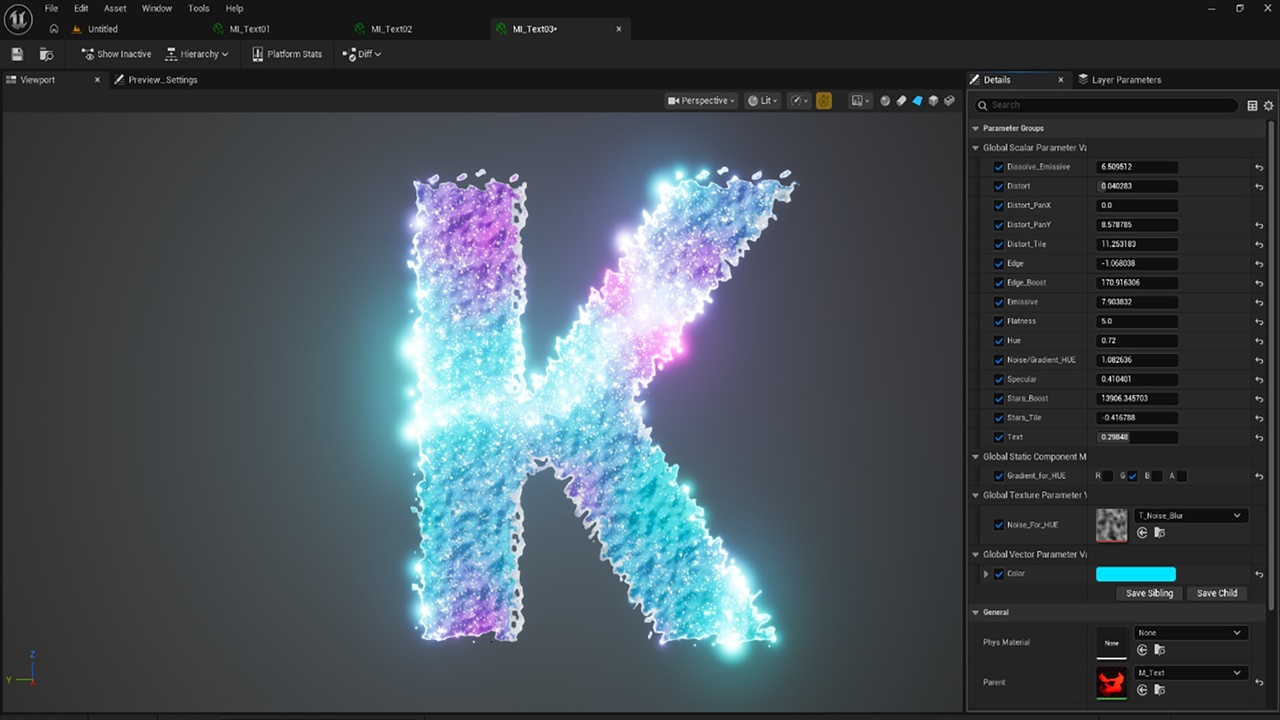Select the cube preview mesh icon
The width and height of the screenshot is (1280, 720).
[933, 101]
